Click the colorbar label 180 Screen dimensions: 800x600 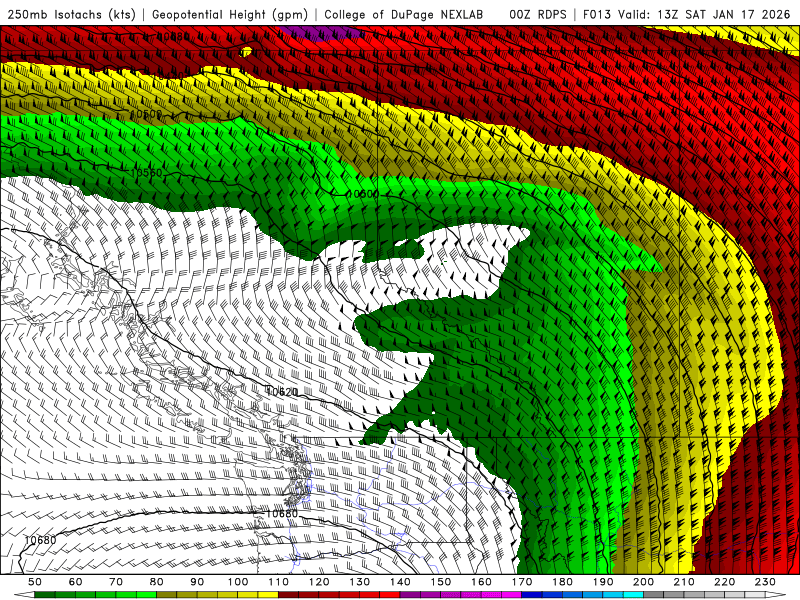(563, 582)
